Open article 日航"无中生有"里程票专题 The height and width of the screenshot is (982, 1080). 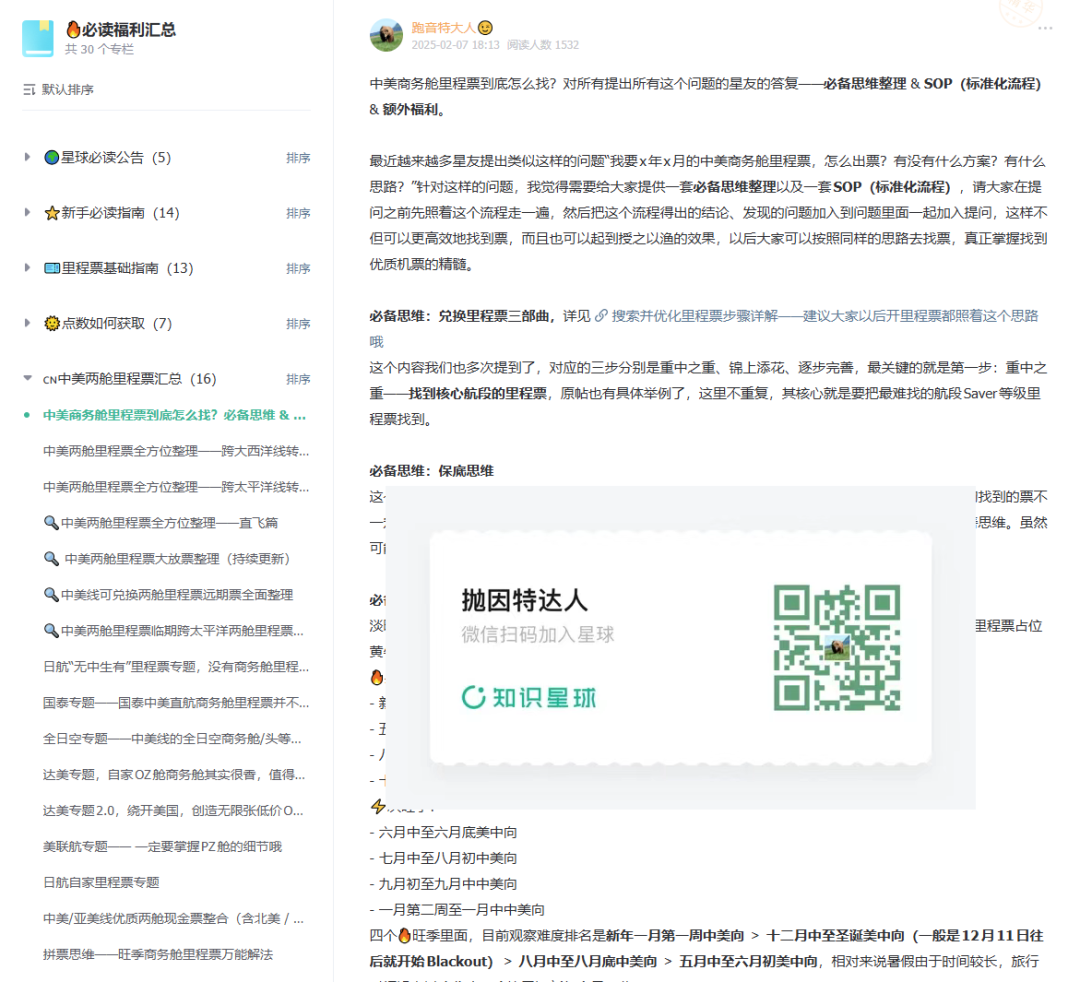tap(176, 667)
